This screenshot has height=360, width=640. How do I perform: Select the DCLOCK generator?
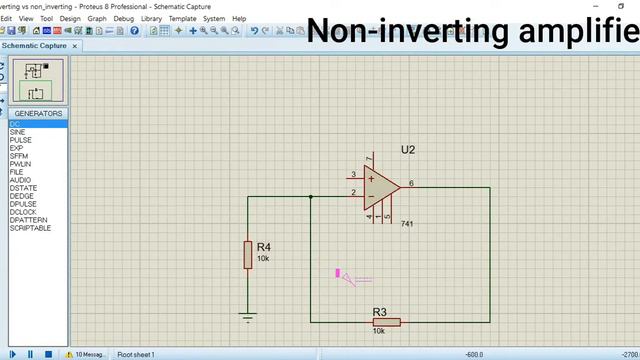38,212
